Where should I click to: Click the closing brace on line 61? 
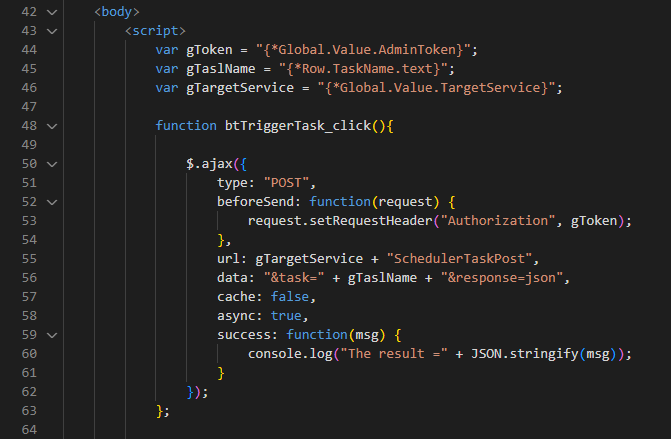(221, 373)
